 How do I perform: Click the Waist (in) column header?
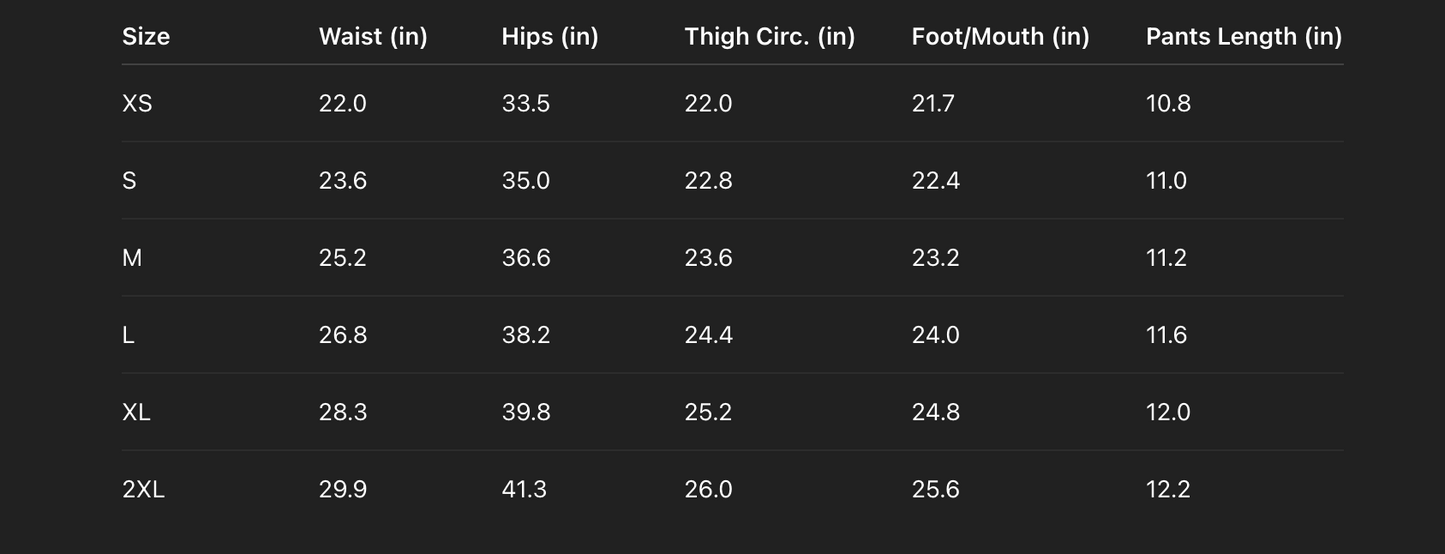click(373, 37)
